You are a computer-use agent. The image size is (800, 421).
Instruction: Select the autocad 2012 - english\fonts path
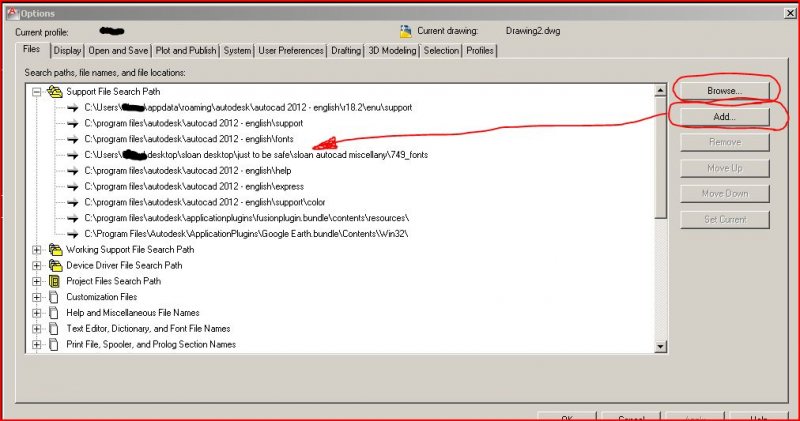coord(189,139)
